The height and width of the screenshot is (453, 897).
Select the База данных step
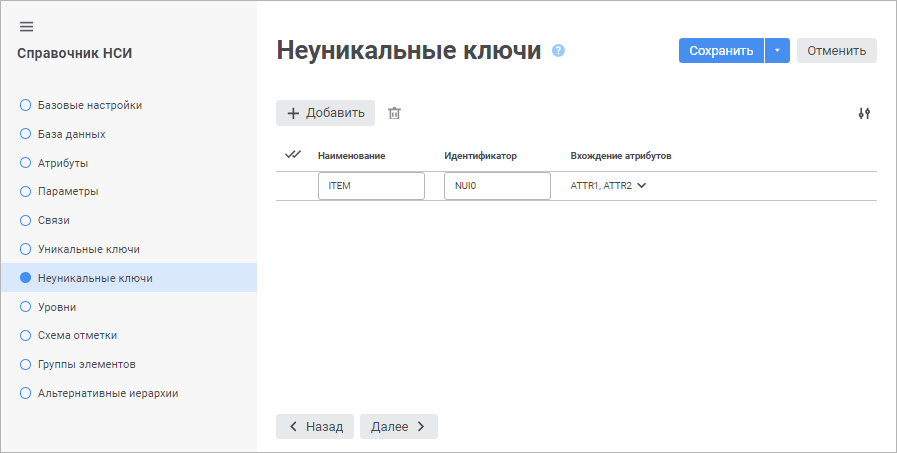tap(71, 133)
